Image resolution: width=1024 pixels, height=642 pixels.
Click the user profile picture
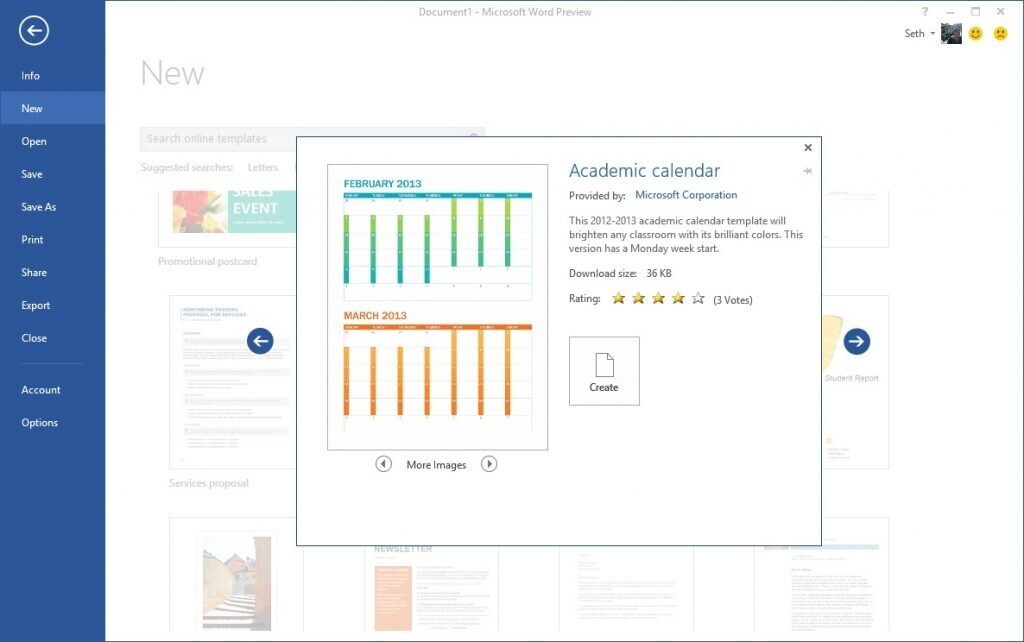[951, 33]
